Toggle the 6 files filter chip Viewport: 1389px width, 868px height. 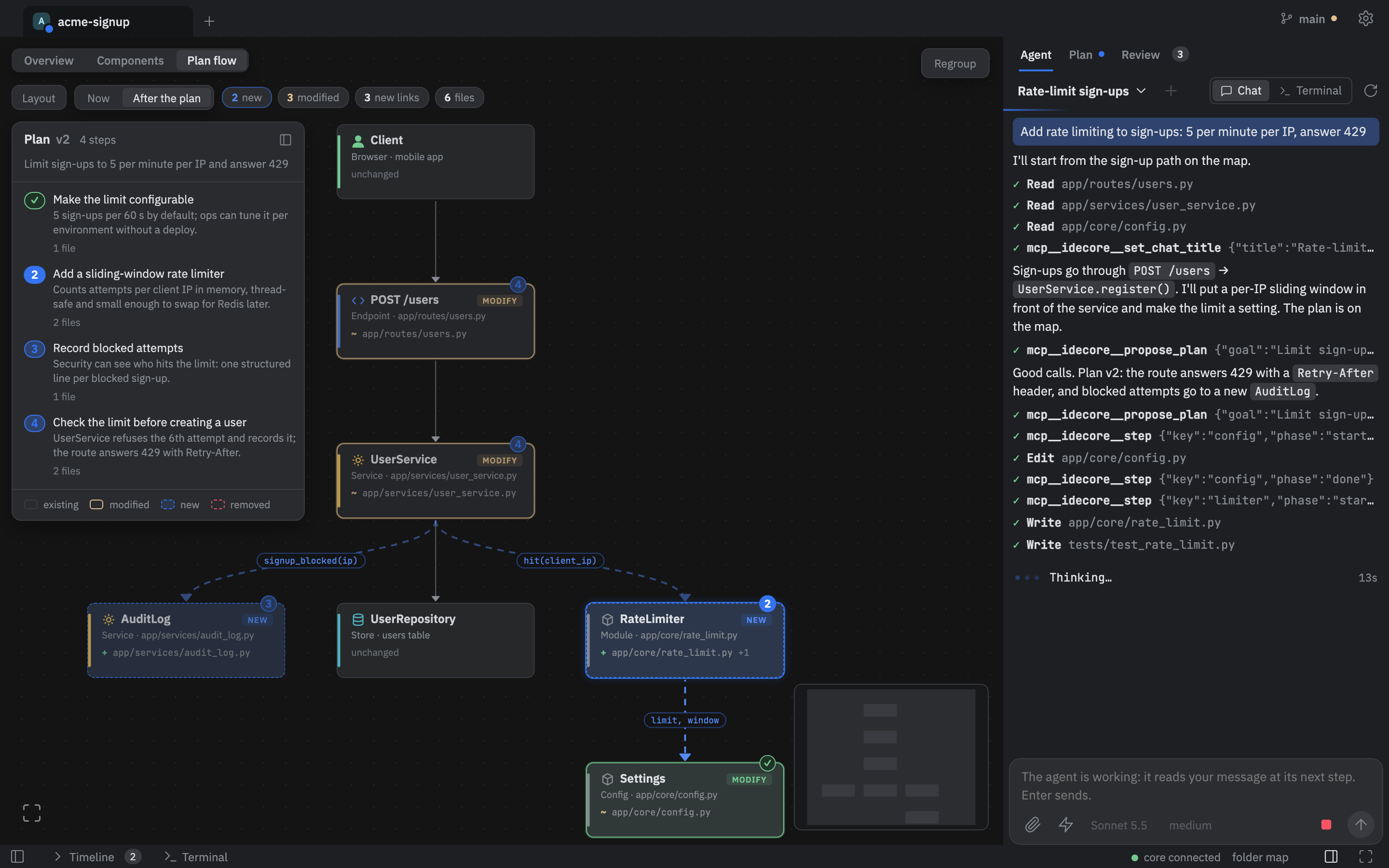click(x=459, y=97)
